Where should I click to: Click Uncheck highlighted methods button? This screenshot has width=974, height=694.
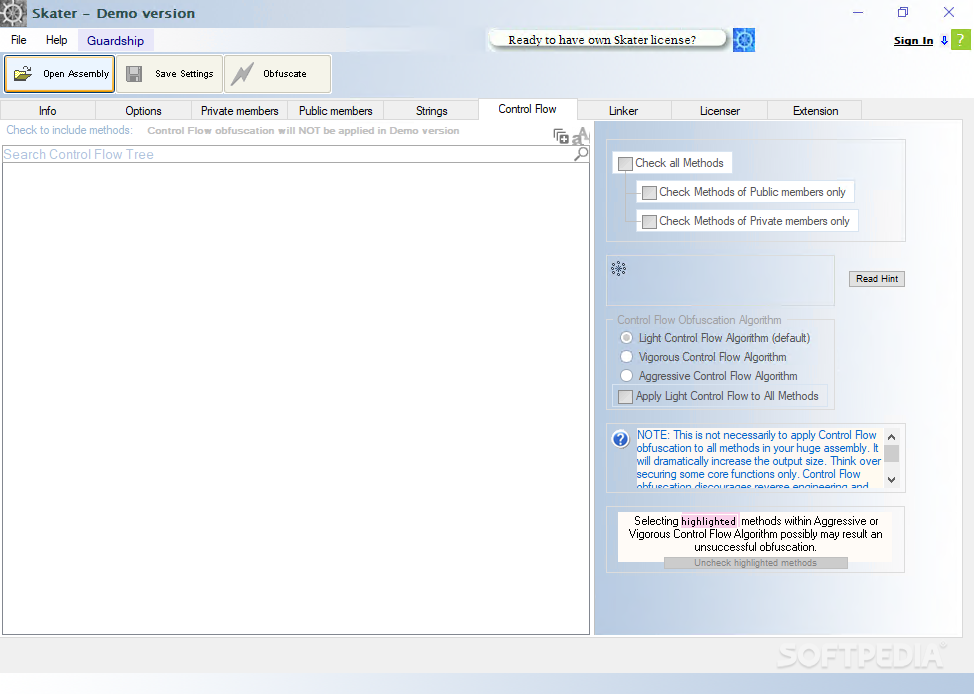[x=755, y=563]
